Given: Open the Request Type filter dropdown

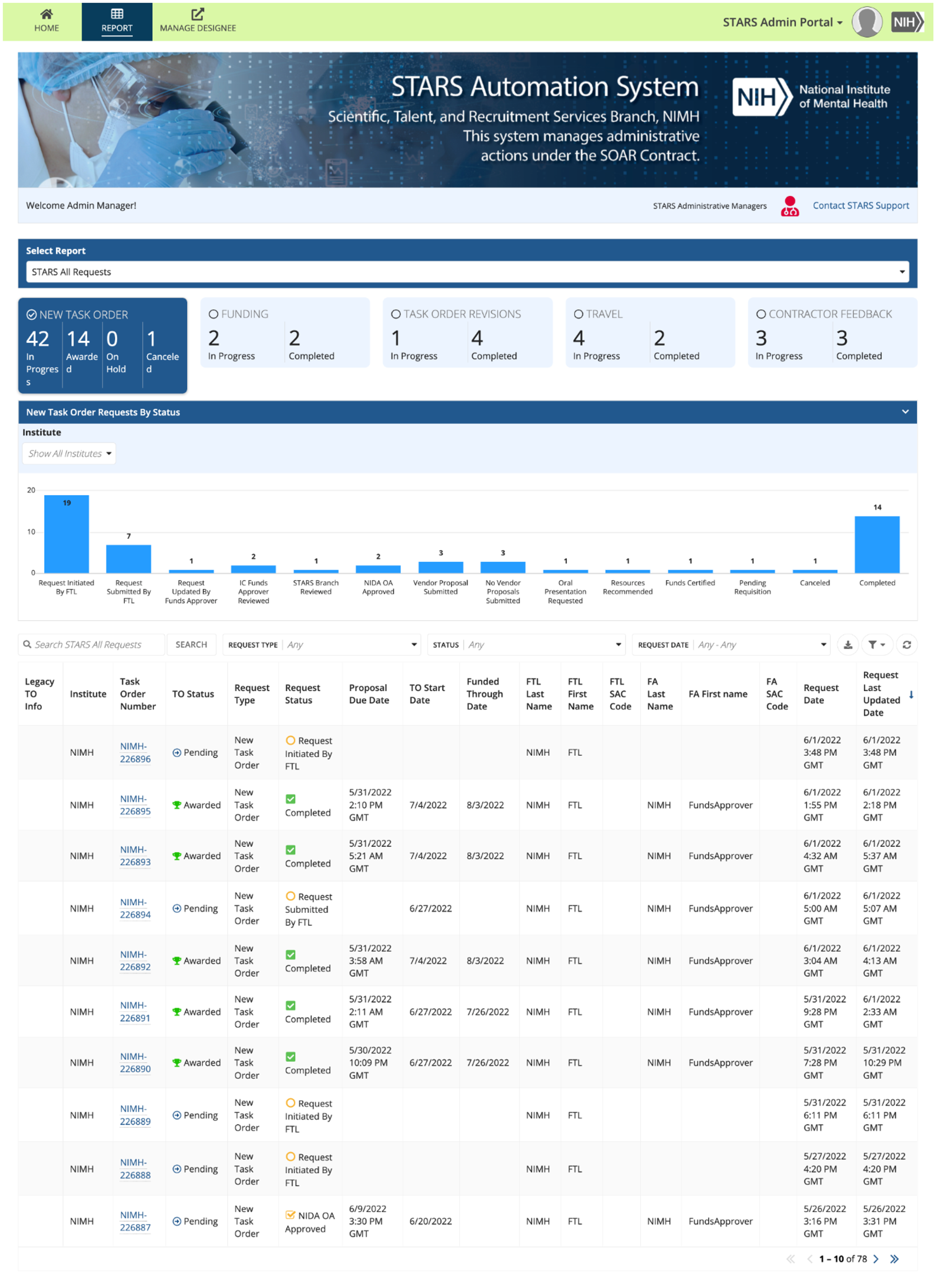Looking at the screenshot, I should point(321,645).
